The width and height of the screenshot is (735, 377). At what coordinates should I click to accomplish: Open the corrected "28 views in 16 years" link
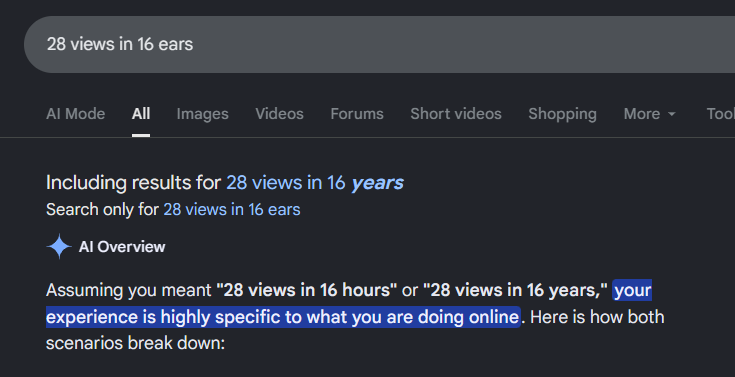tap(315, 183)
